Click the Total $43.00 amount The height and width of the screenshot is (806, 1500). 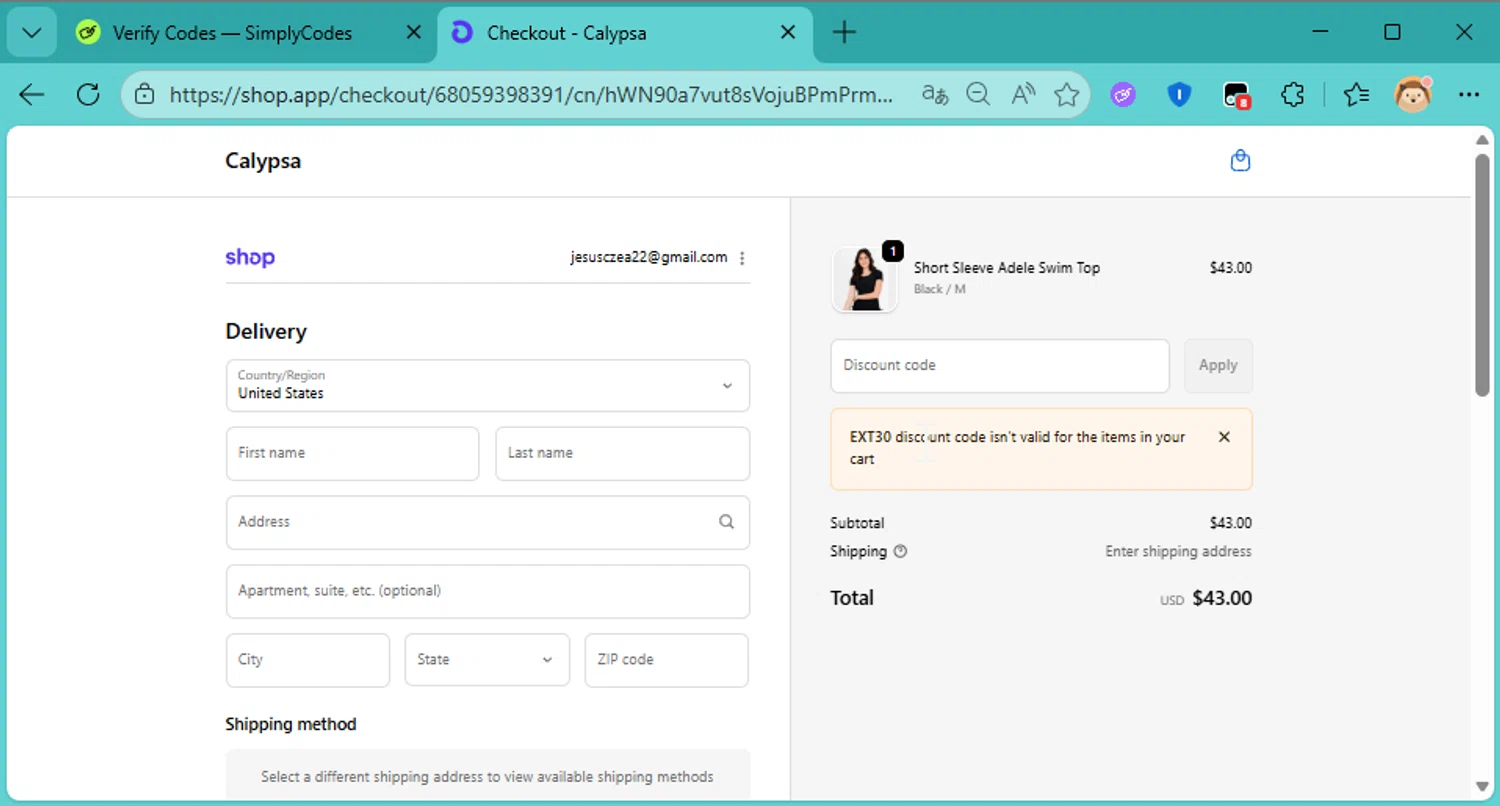(1222, 599)
